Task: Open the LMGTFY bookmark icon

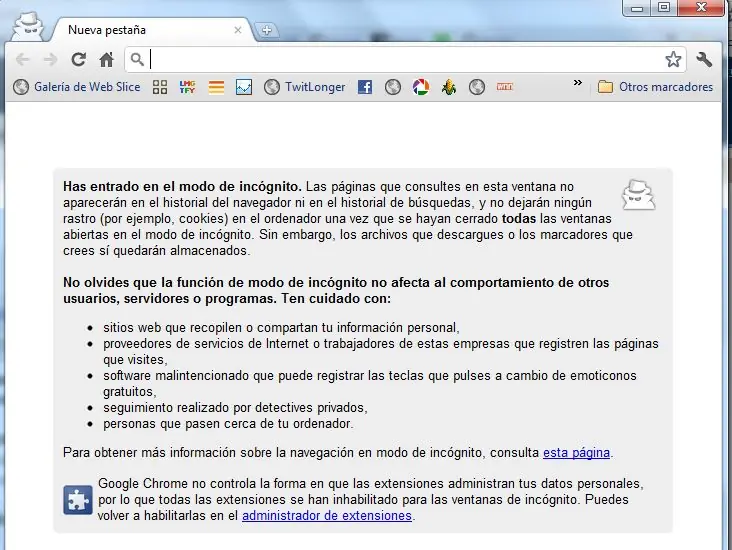Action: 187,87
